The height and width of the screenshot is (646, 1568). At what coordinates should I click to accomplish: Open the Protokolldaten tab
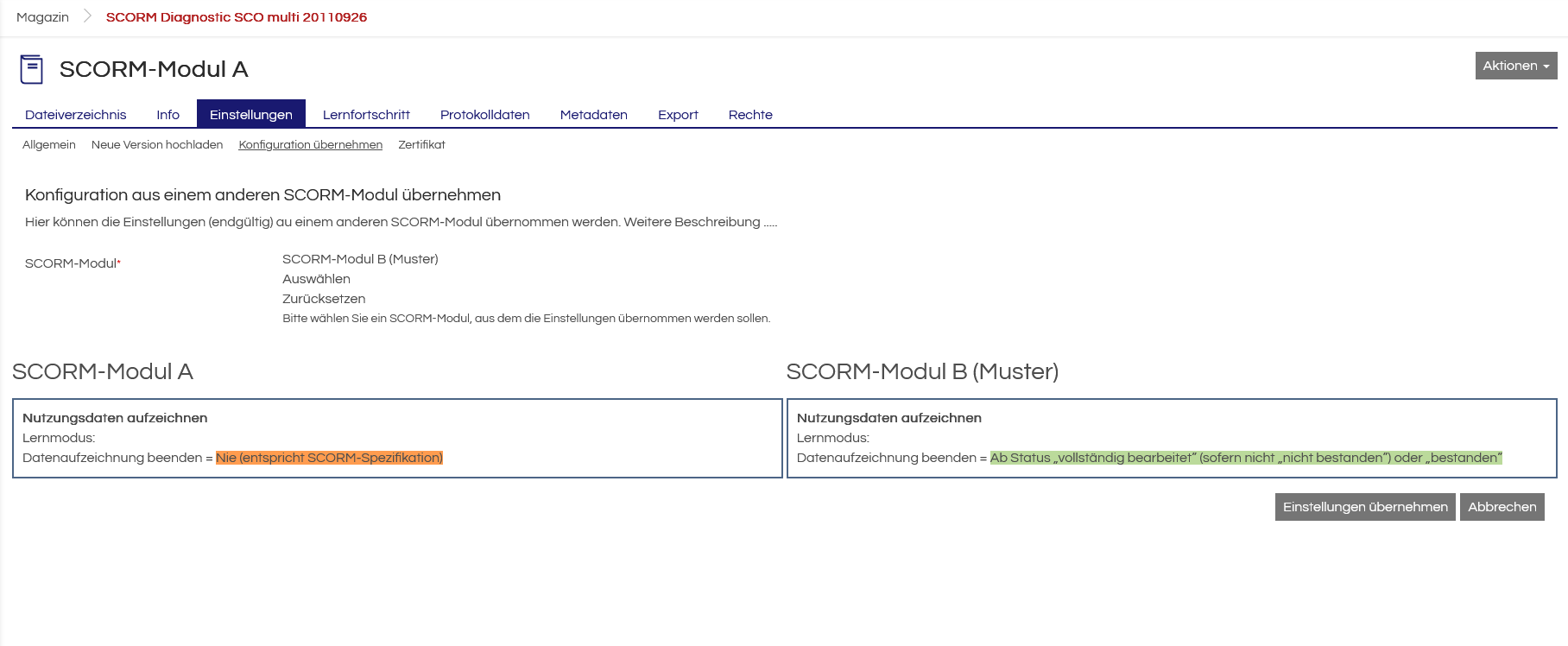[484, 115]
